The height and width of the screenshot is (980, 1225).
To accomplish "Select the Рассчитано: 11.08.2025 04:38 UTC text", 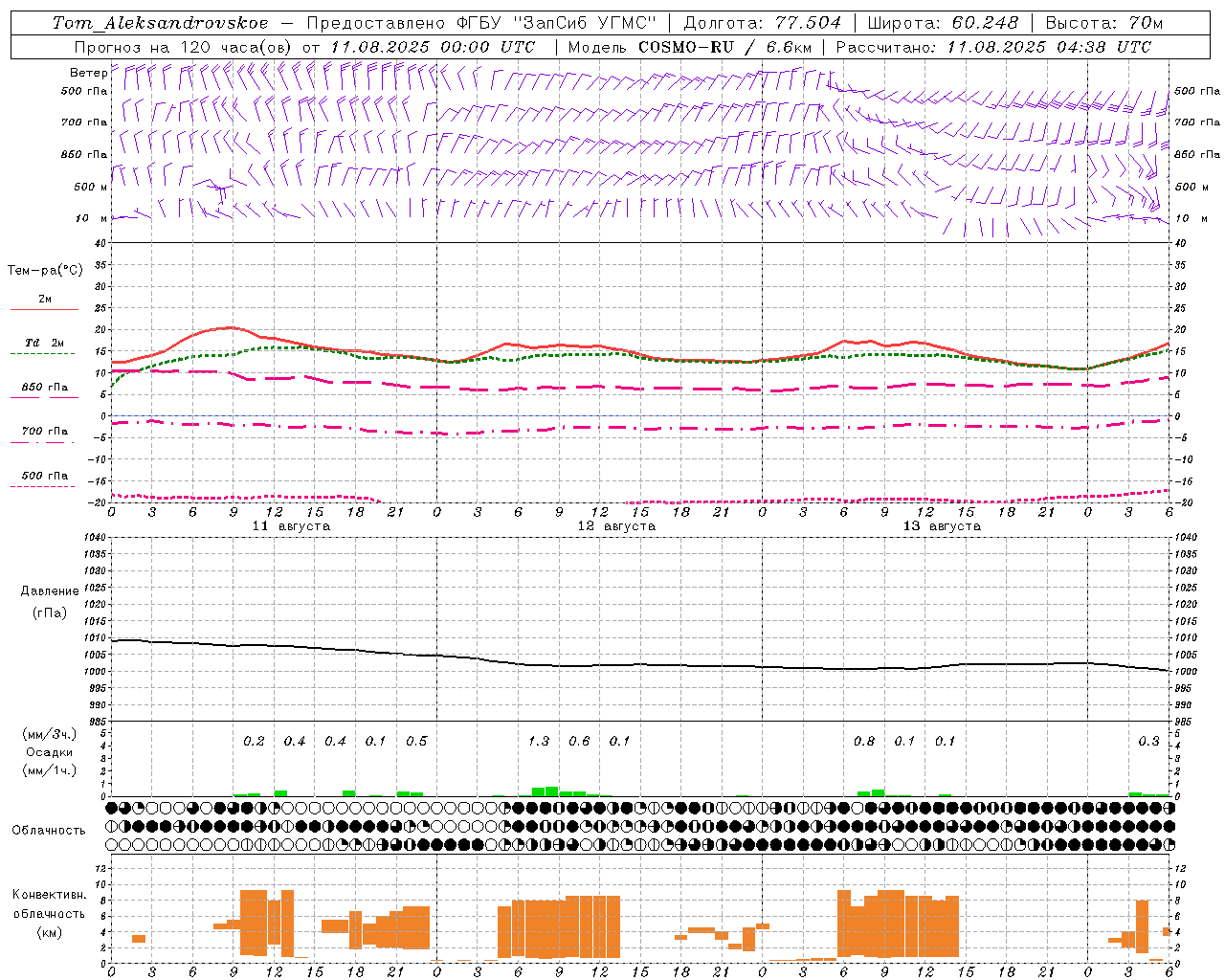I will [993, 47].
